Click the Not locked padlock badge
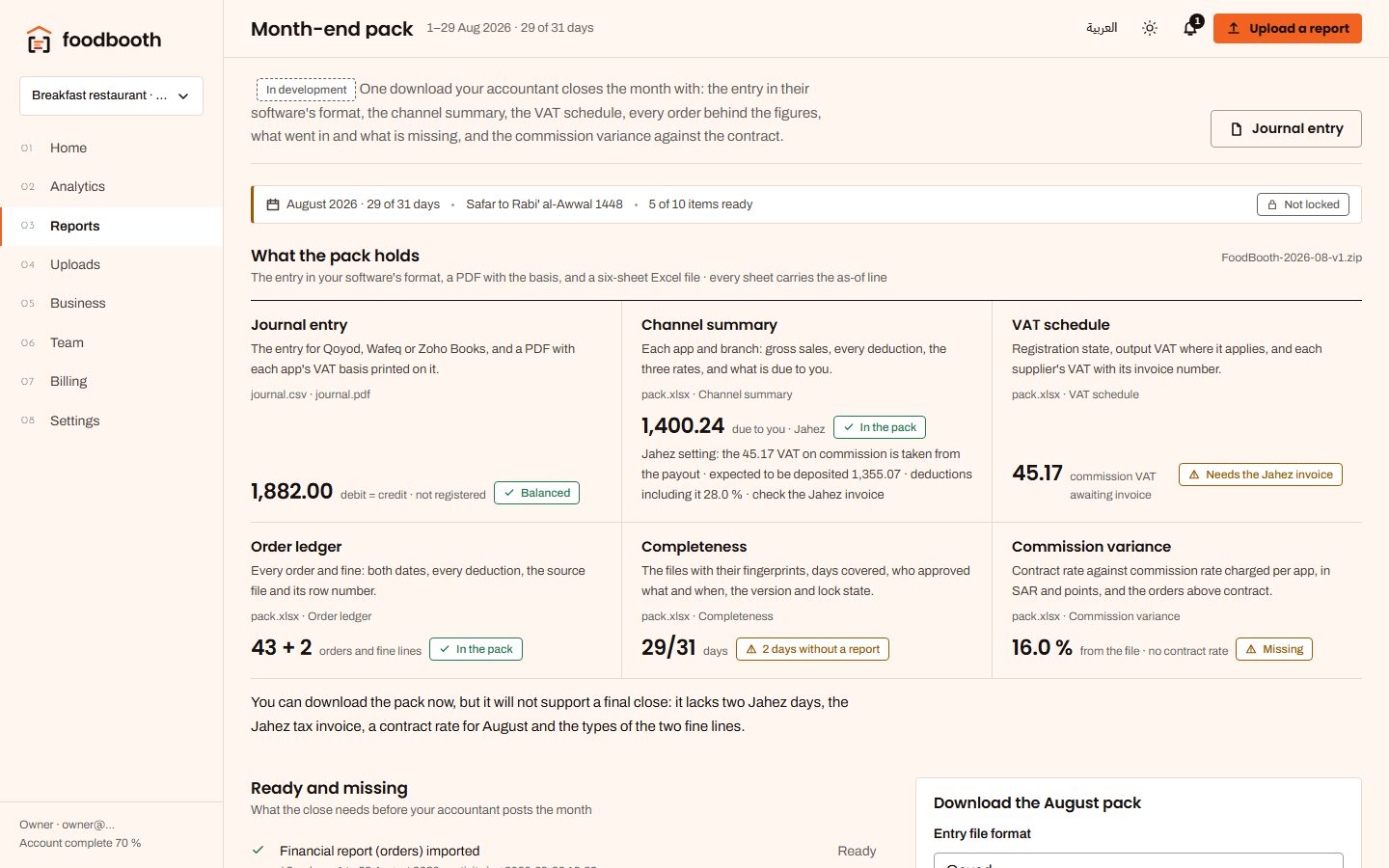 pos(1303,204)
